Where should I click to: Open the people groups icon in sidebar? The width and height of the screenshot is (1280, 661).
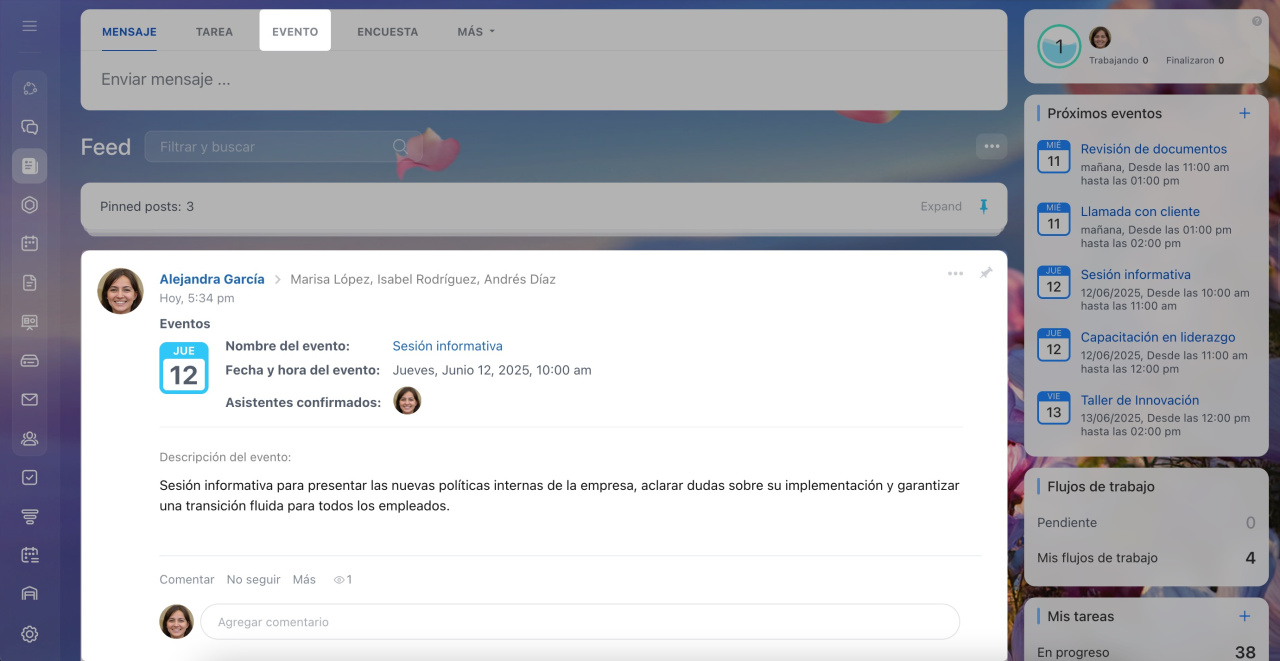[x=29, y=438]
